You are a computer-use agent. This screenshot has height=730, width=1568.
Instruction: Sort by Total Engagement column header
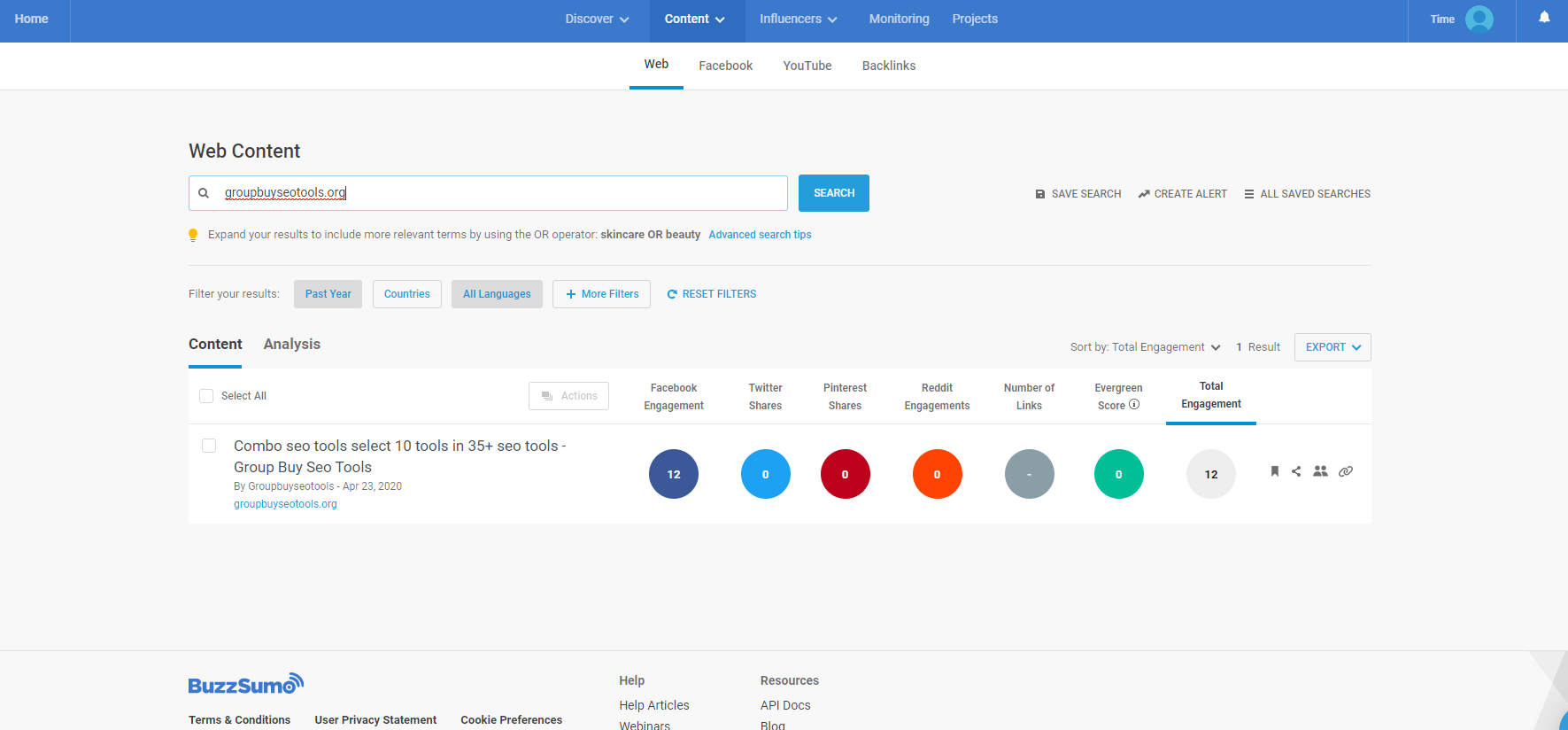pos(1211,395)
